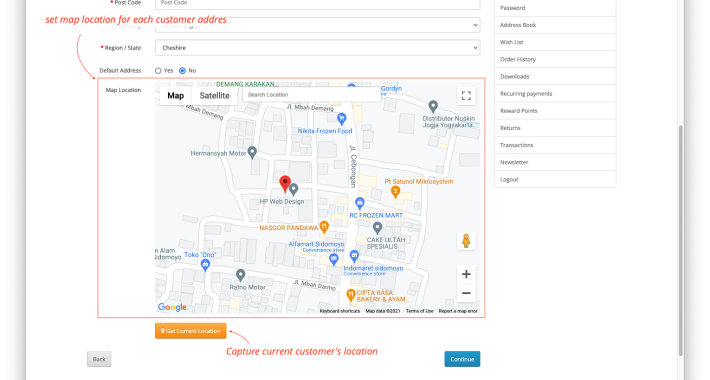Click the HP Web Design map pin
This screenshot has width=710, height=380.
(294, 189)
